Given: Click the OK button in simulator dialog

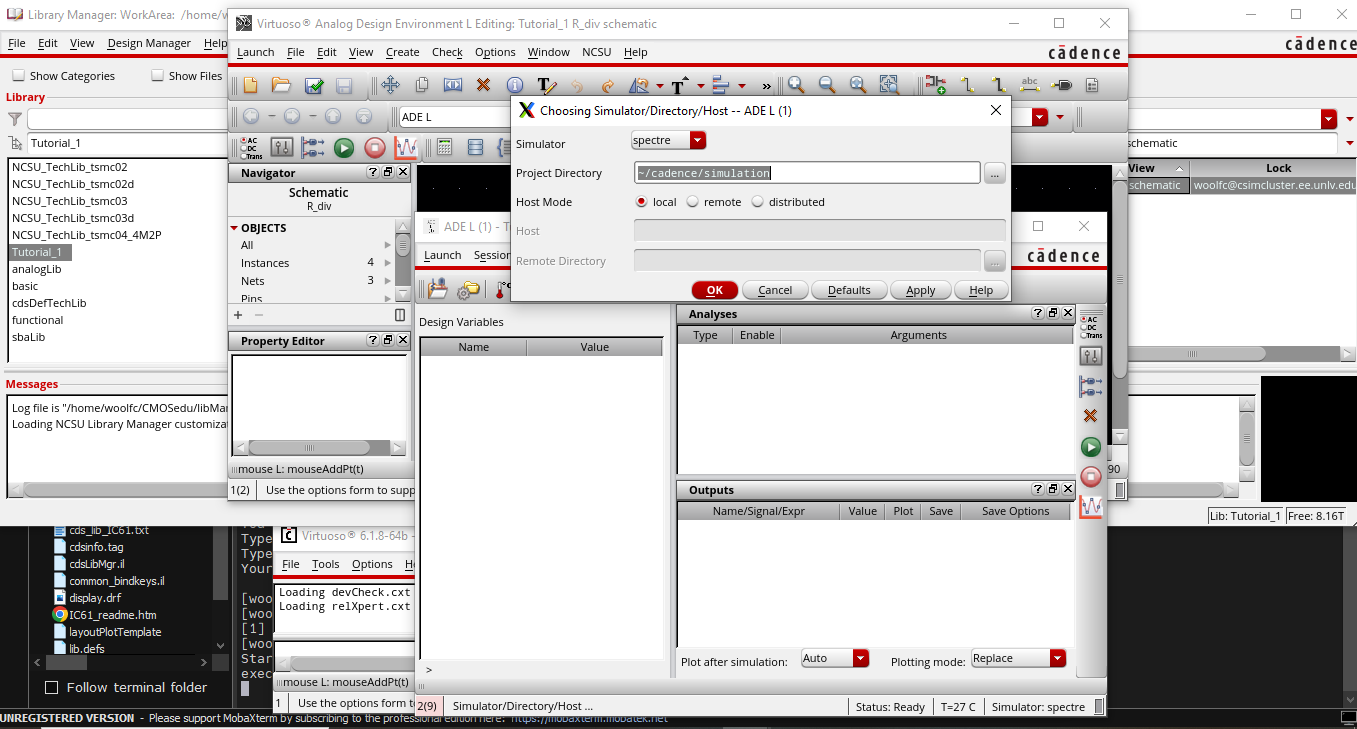Looking at the screenshot, I should [x=715, y=290].
